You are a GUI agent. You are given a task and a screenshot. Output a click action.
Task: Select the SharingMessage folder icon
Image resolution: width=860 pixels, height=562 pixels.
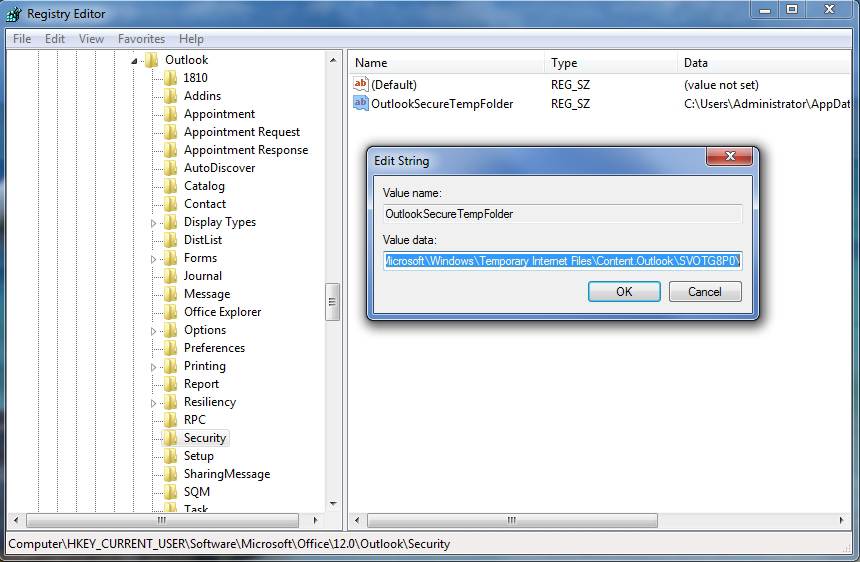171,474
